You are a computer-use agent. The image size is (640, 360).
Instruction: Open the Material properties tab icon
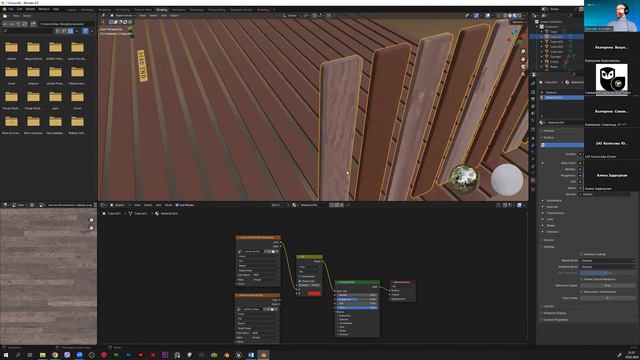[x=533, y=180]
